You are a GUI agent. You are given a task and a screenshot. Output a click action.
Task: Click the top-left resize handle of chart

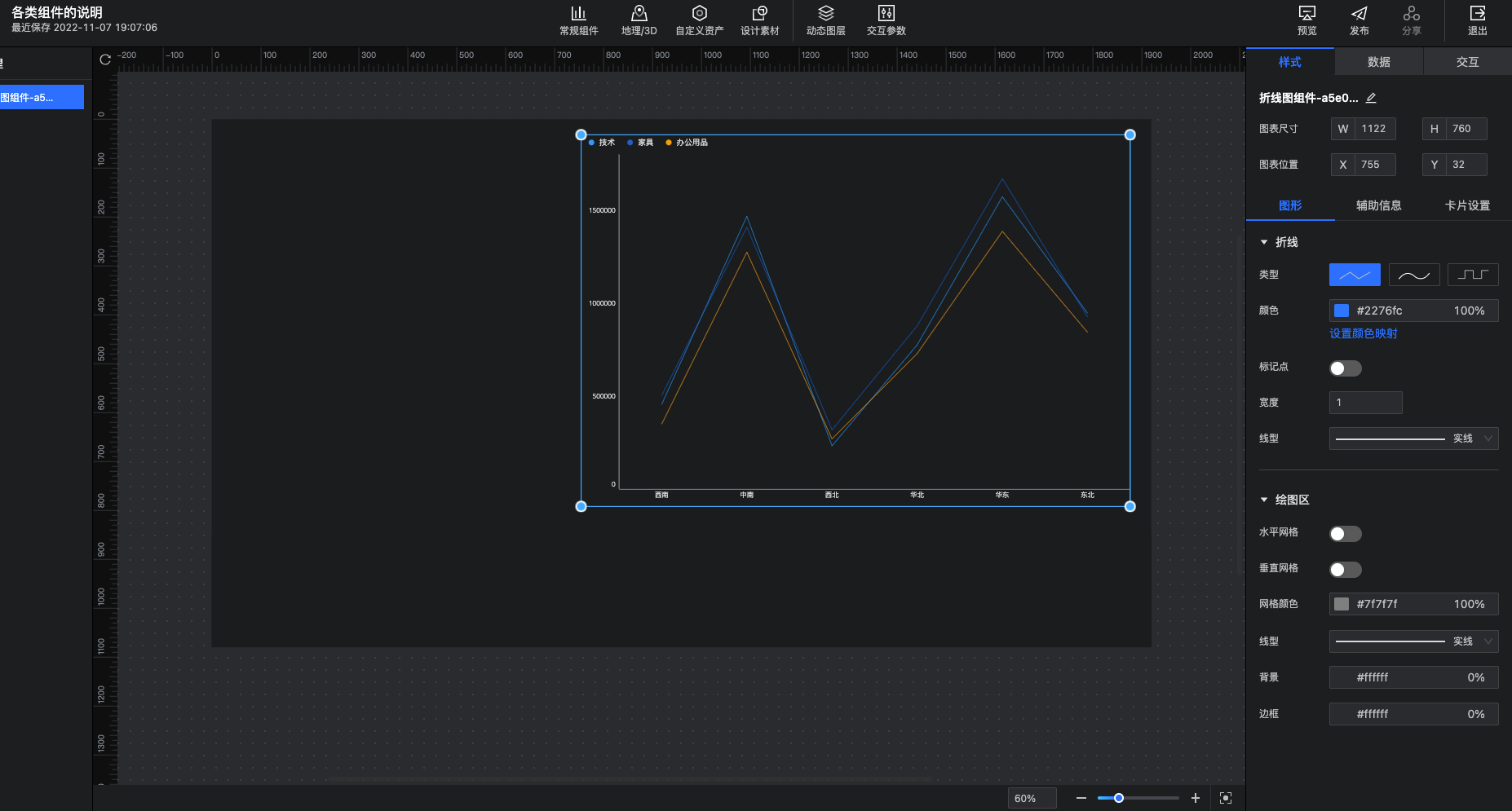pyautogui.click(x=581, y=134)
